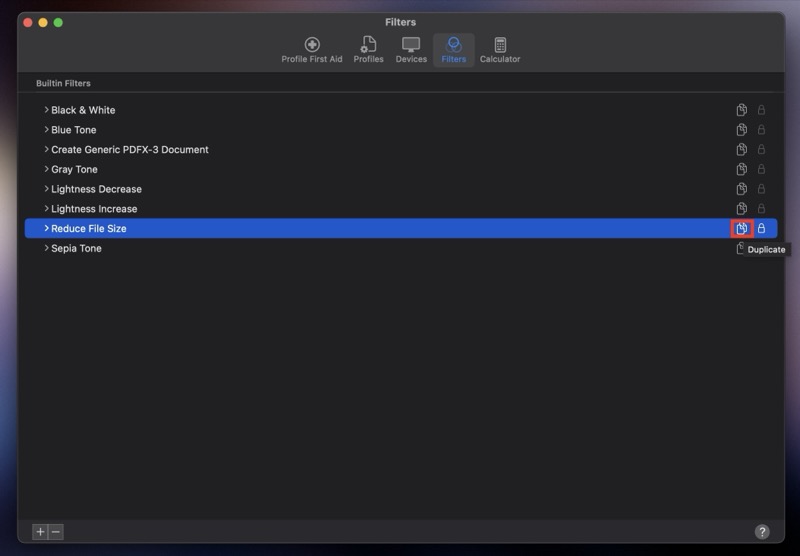800x556 pixels.
Task: Duplicate the Lightness Decrease filter
Action: coord(741,189)
